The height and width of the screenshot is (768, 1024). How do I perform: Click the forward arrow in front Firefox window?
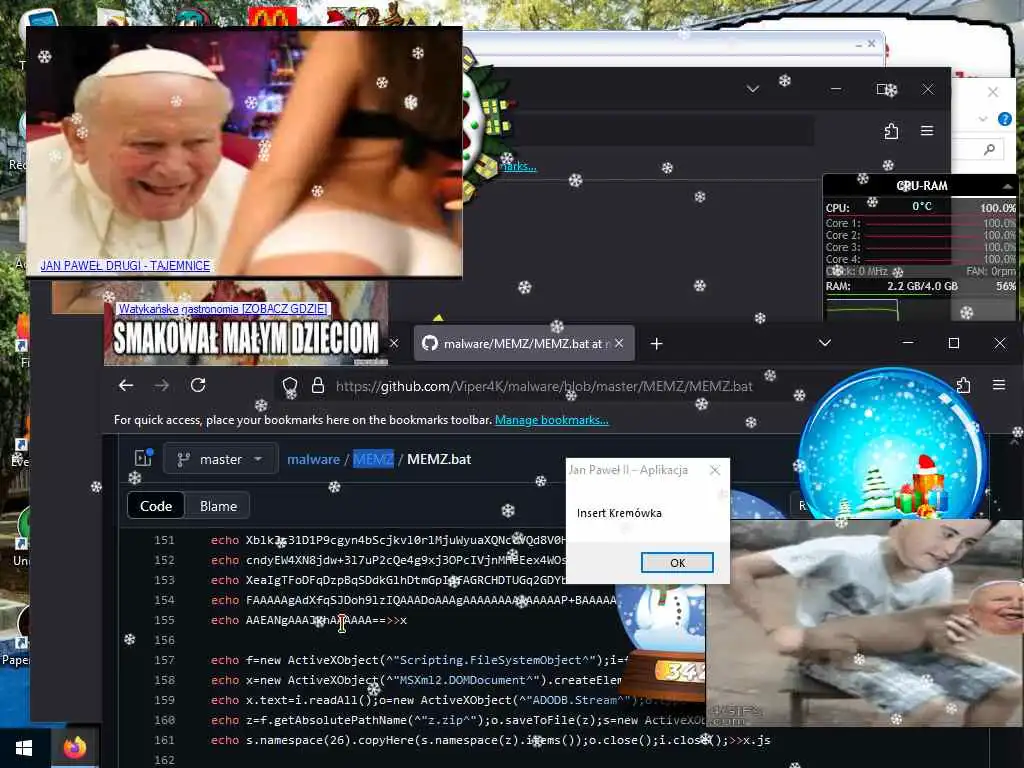[x=162, y=385]
